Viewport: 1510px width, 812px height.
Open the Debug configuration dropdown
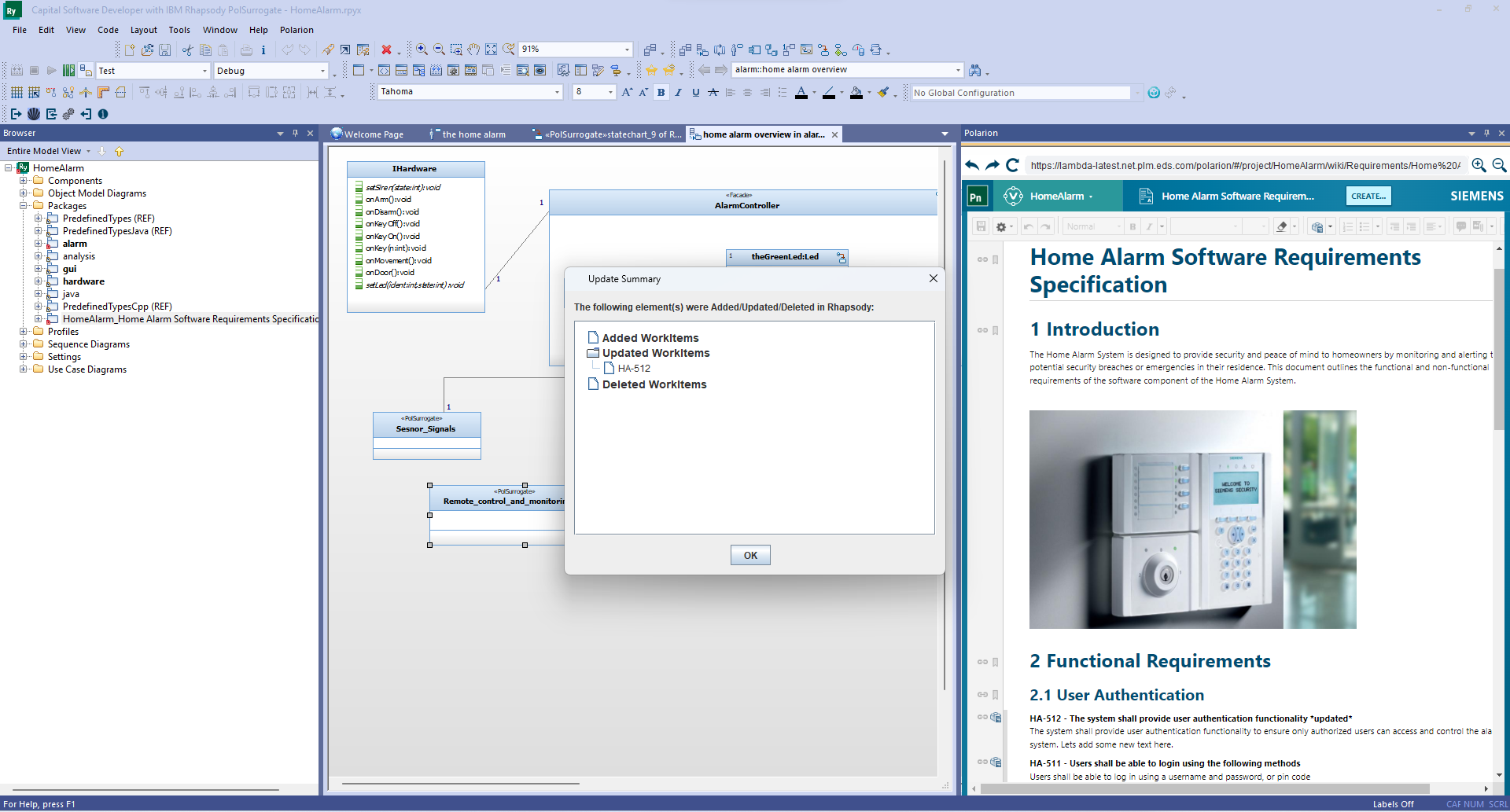click(322, 71)
